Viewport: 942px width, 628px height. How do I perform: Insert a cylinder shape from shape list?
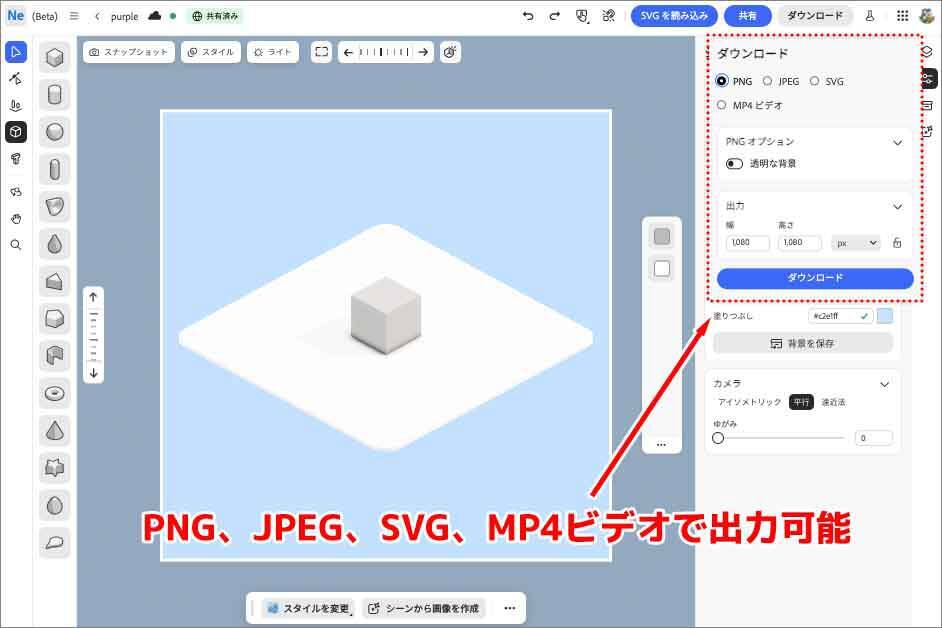tap(54, 95)
